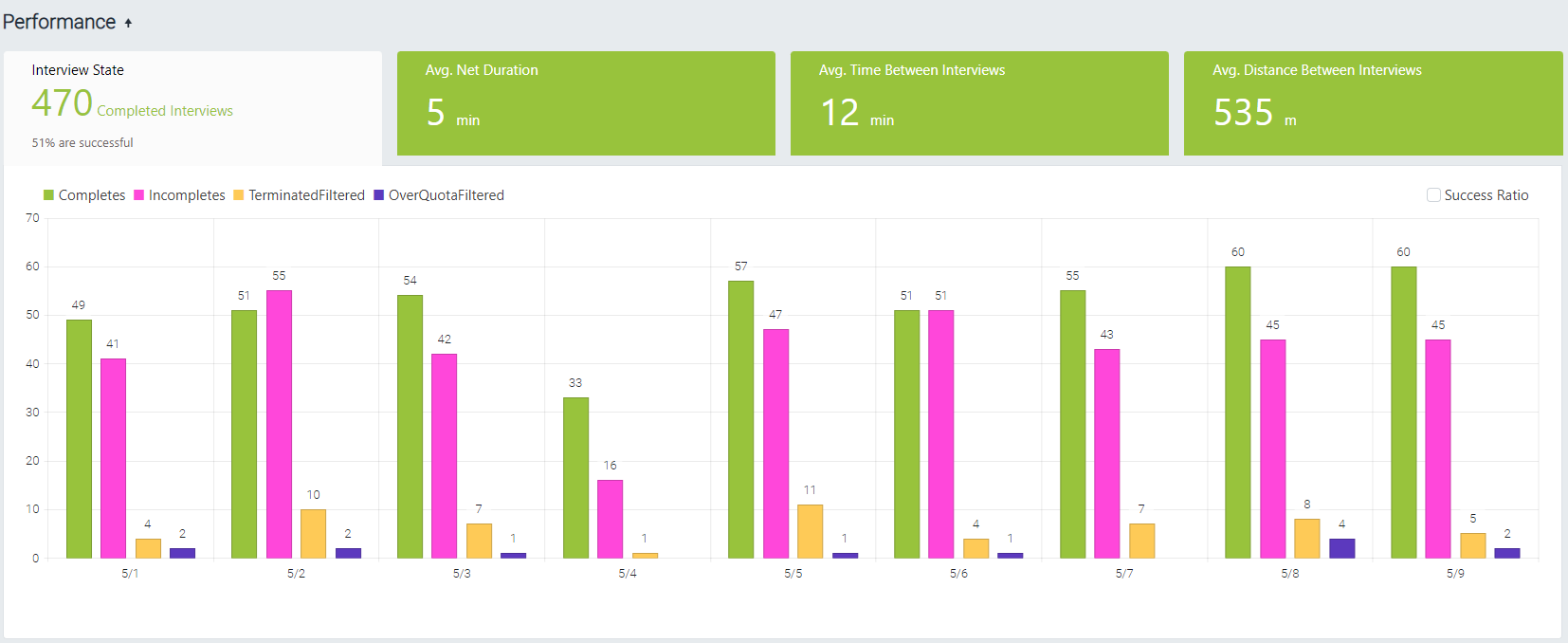
Task: Click the green Completes legend swatch
Action: 48,195
